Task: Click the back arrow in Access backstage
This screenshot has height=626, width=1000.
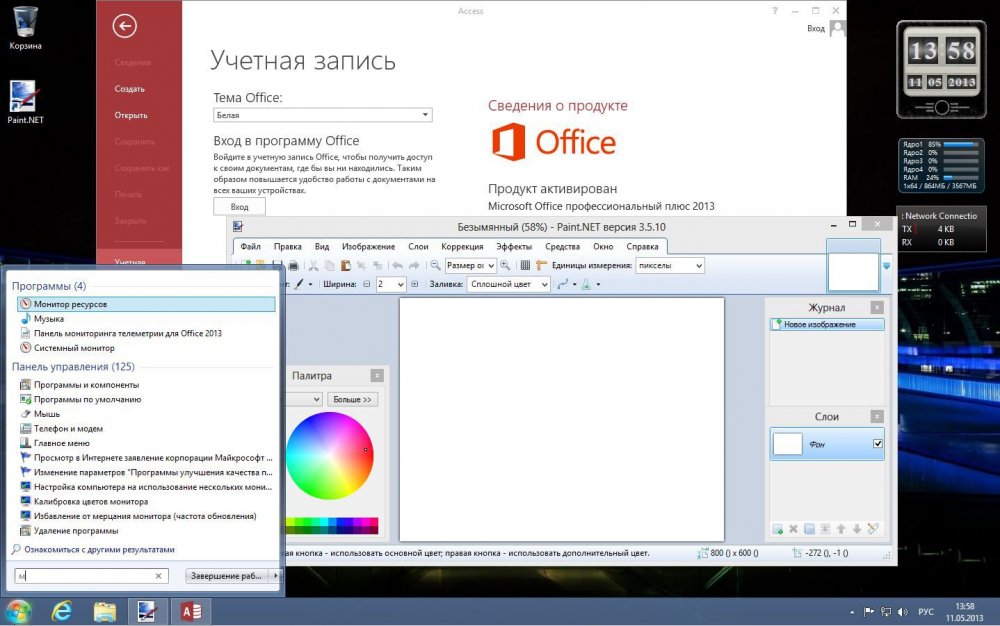Action: (124, 26)
